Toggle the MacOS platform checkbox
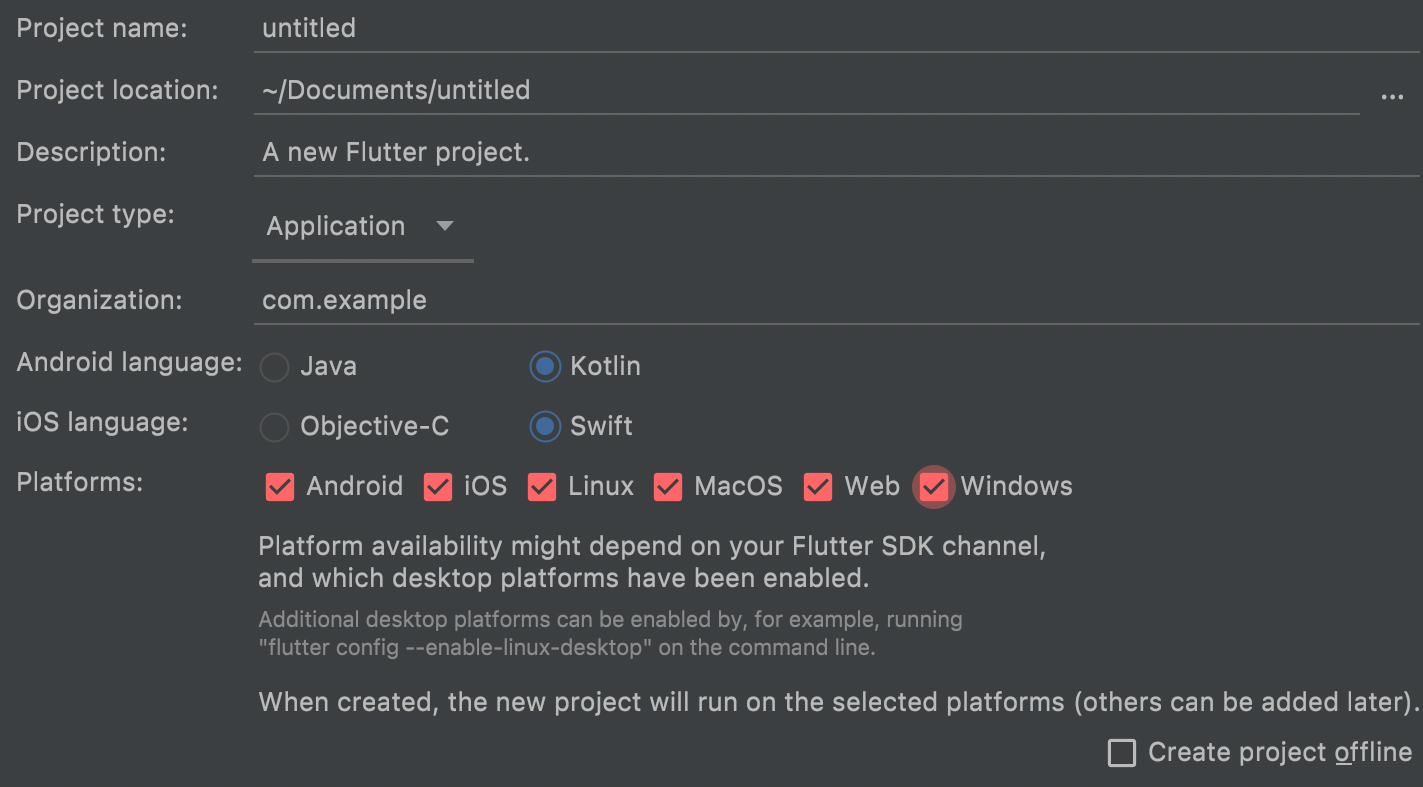Image resolution: width=1423 pixels, height=787 pixels. click(668, 487)
